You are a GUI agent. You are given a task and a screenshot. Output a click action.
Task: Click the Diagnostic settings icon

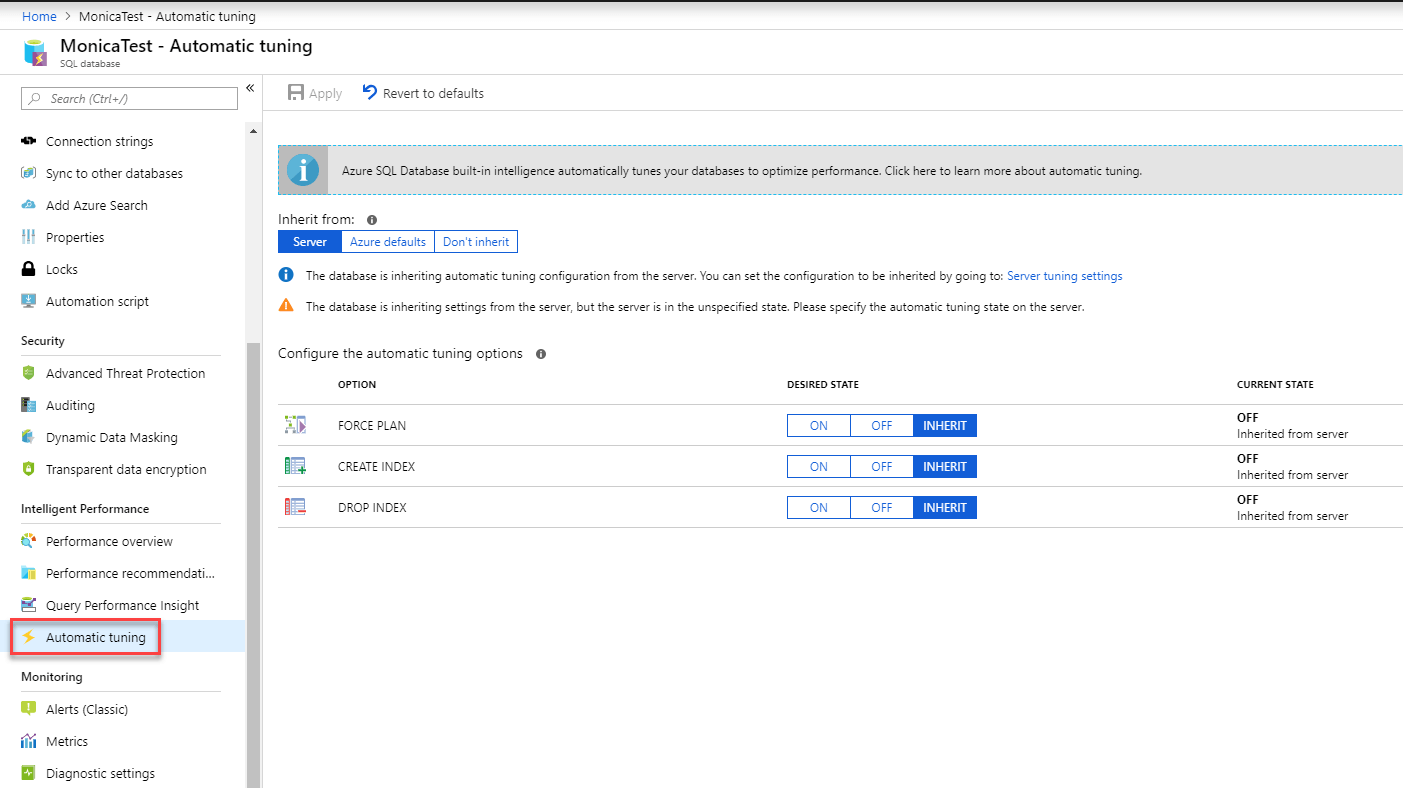(29, 773)
